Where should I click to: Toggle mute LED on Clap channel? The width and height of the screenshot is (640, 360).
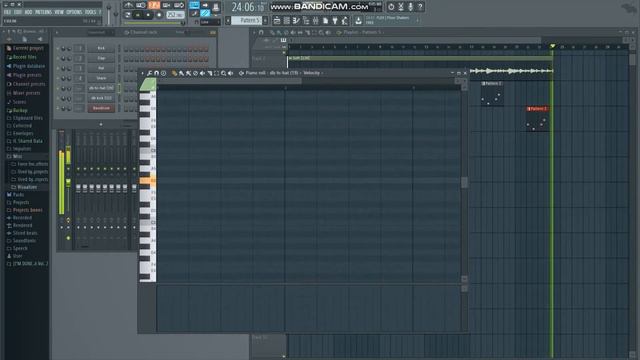58,58
